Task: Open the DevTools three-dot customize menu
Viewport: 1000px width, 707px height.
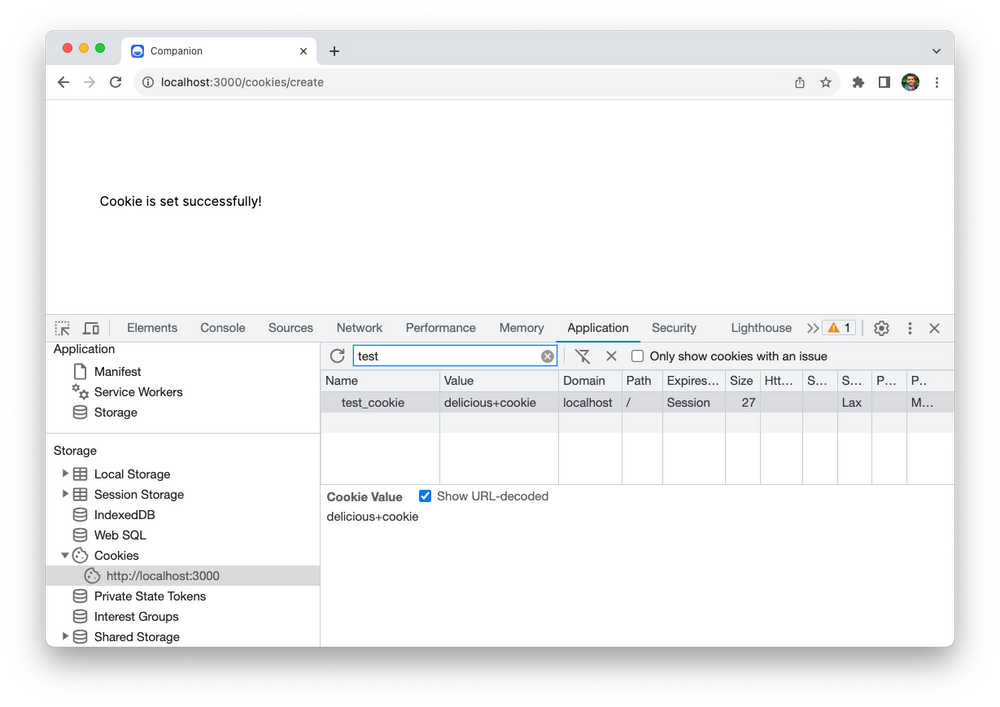Action: (909, 327)
